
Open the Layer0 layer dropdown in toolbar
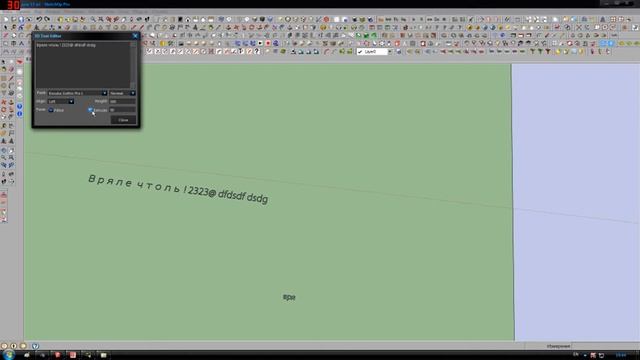(374, 52)
